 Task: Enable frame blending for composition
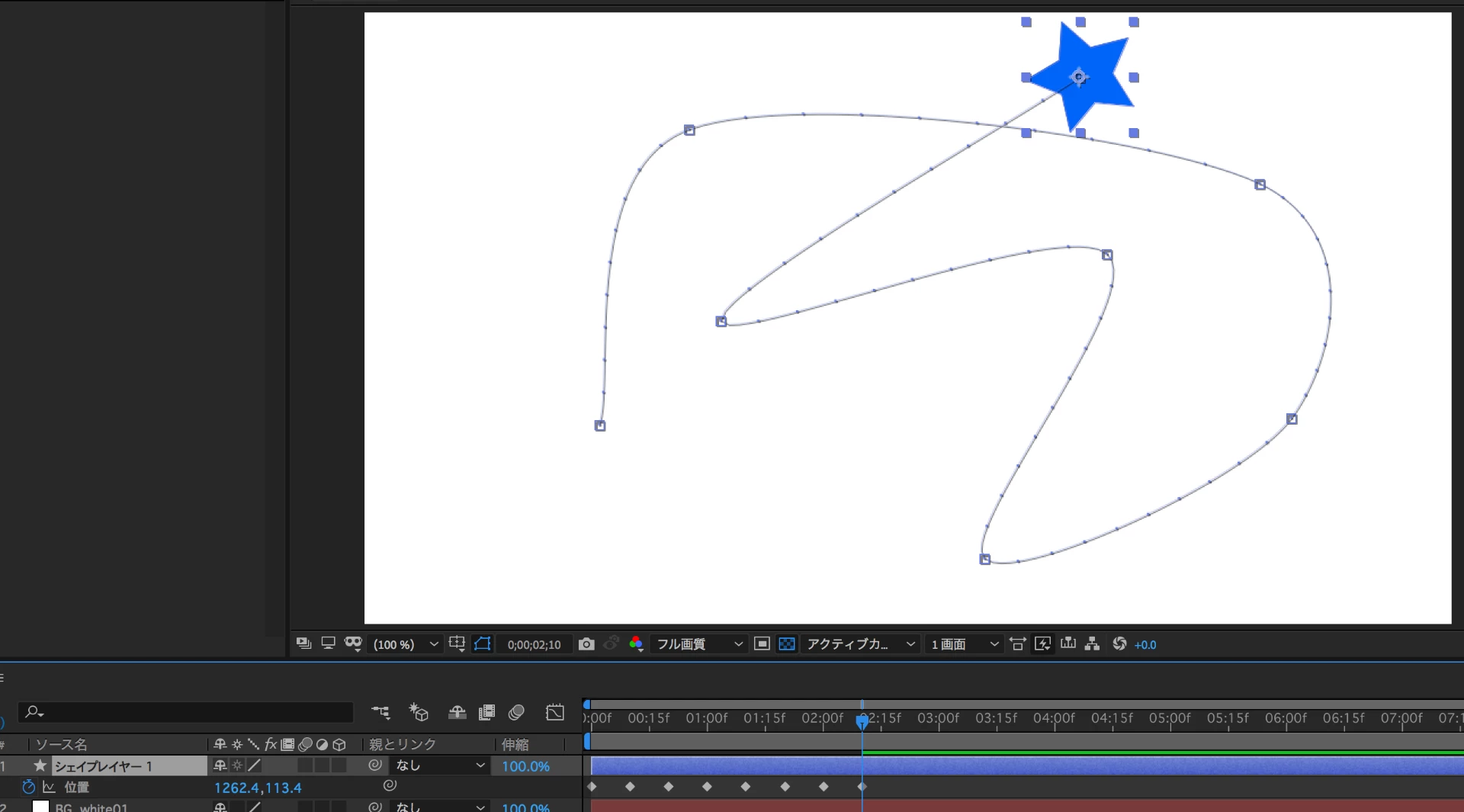(486, 712)
